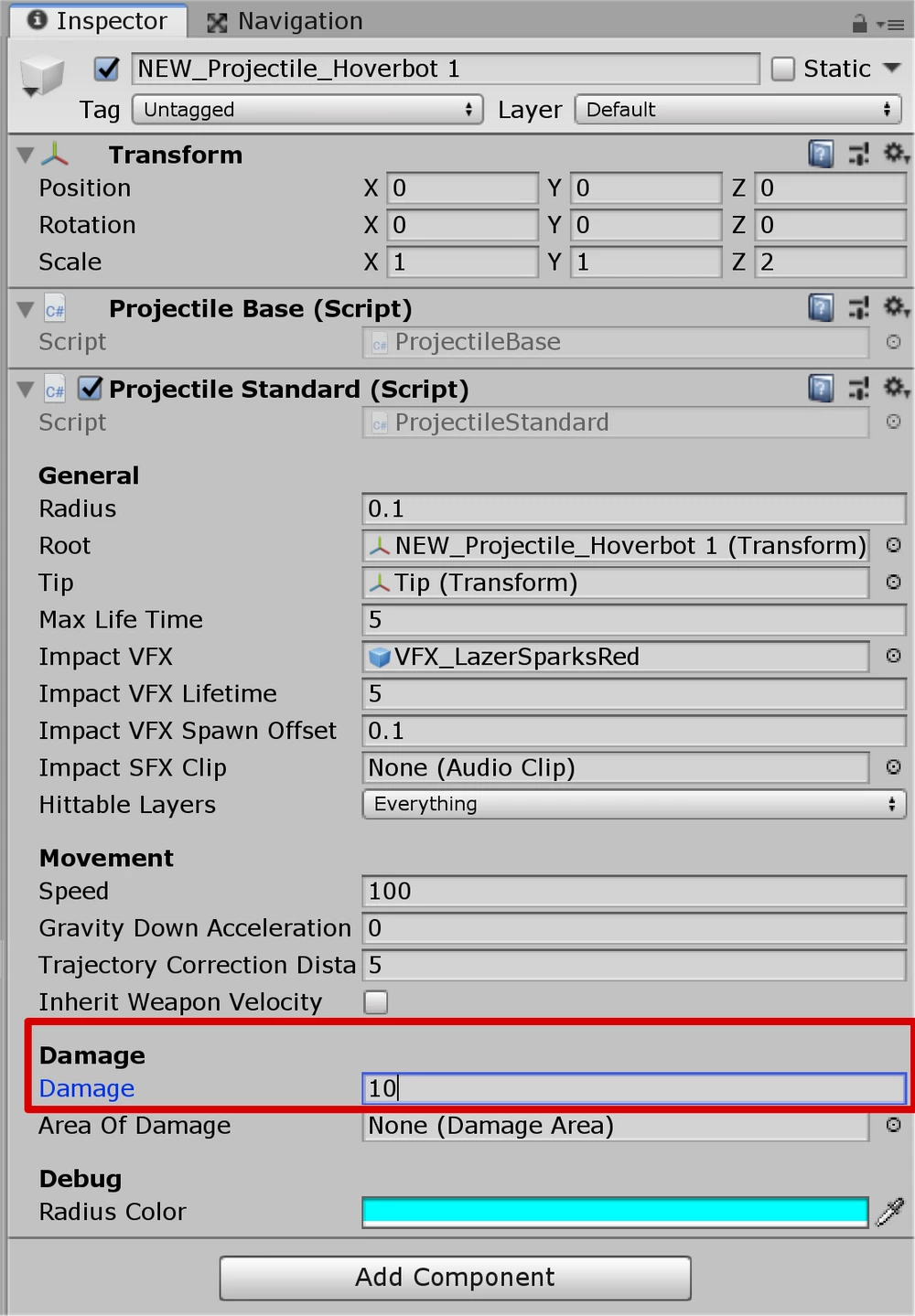Open Projectile Standard gear menu

pos(895,389)
